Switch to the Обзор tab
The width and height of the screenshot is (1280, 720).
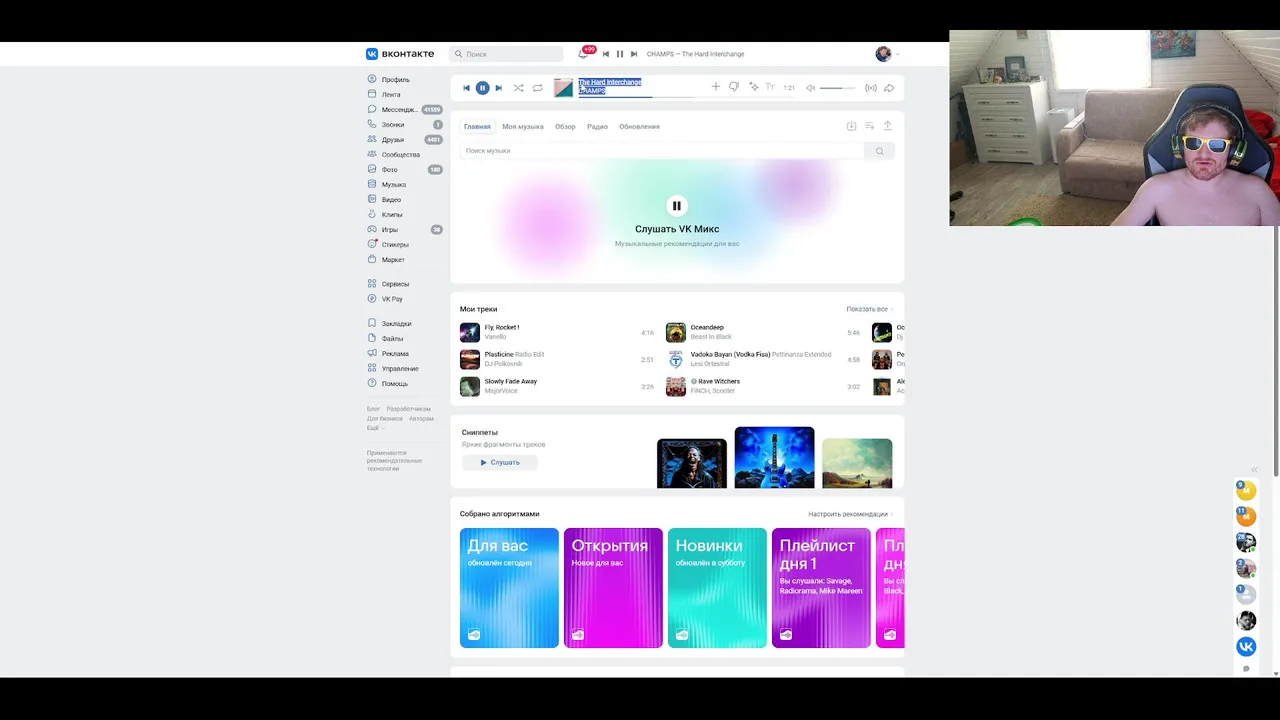tap(565, 127)
